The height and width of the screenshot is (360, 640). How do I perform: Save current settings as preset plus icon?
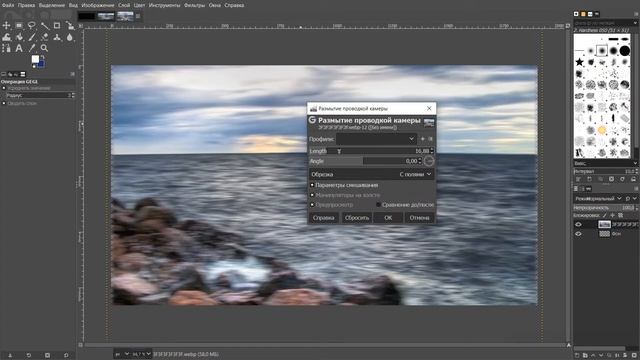(x=422, y=139)
